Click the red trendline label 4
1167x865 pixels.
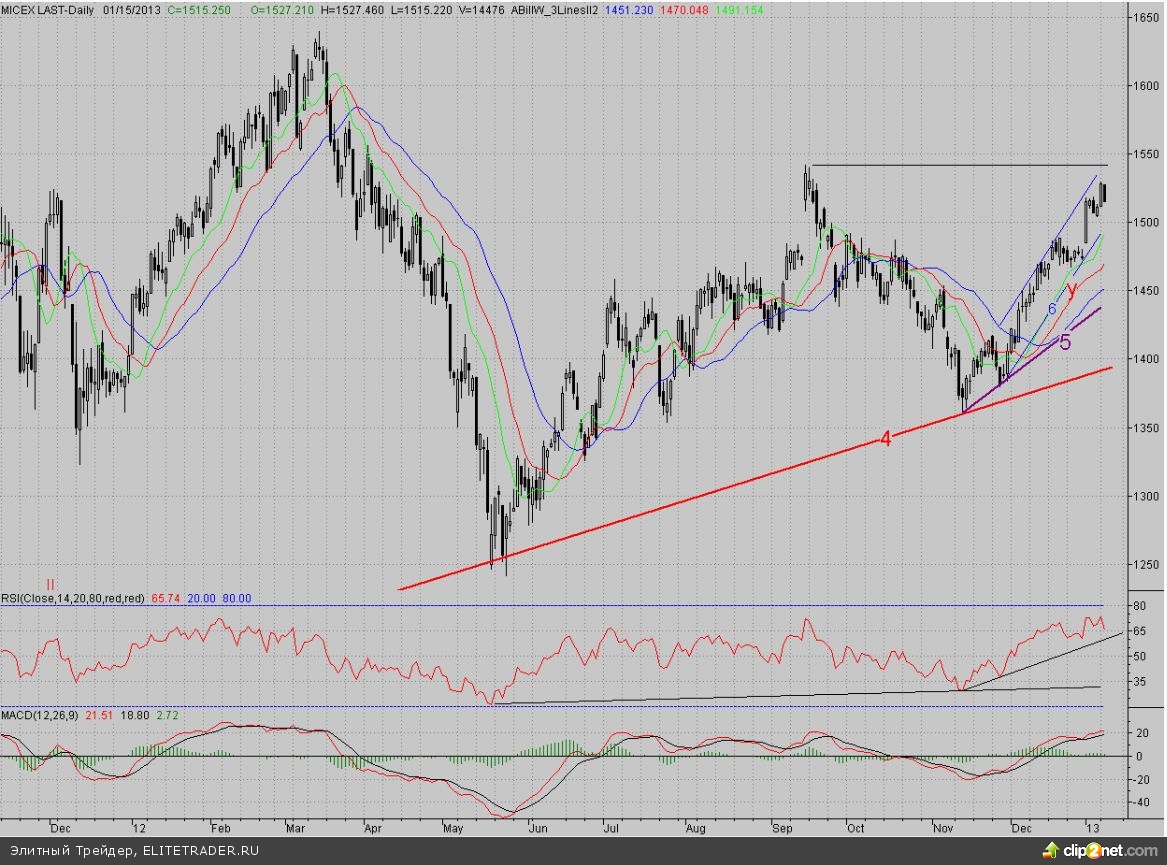(886, 437)
